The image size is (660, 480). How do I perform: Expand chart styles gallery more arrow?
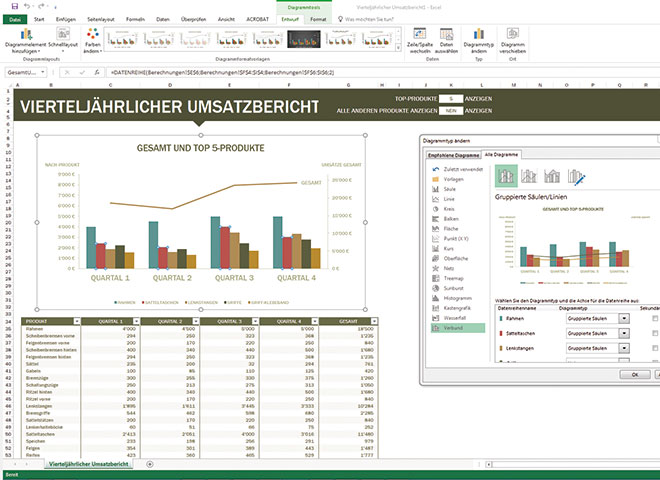(398, 48)
